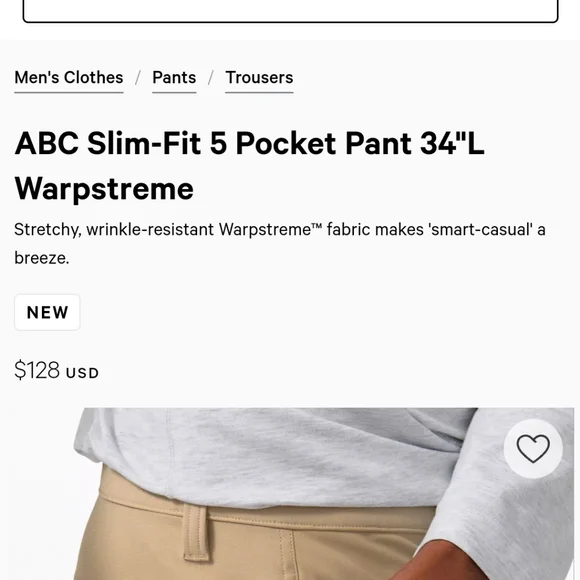Click the slash between Pants and Trousers
Image resolution: width=580 pixels, height=580 pixels.
(x=211, y=78)
